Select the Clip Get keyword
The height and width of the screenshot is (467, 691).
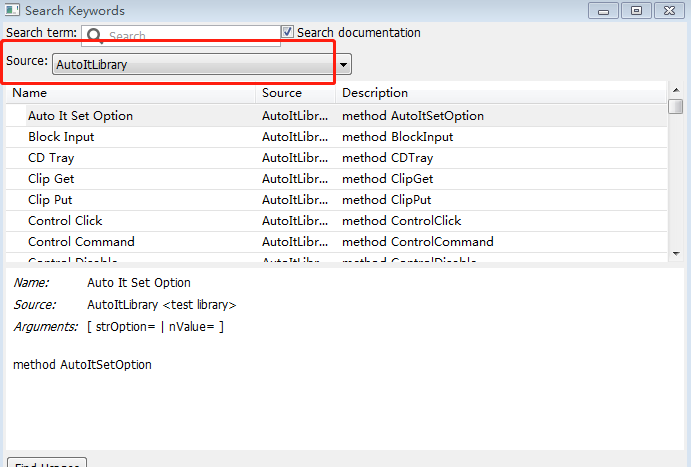coord(51,179)
